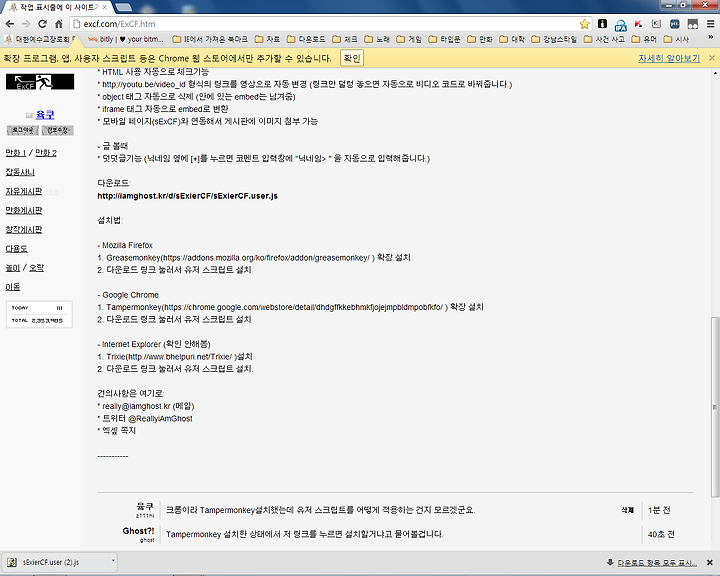Reload the current page
This screenshot has width=720, height=576.
tap(43, 24)
